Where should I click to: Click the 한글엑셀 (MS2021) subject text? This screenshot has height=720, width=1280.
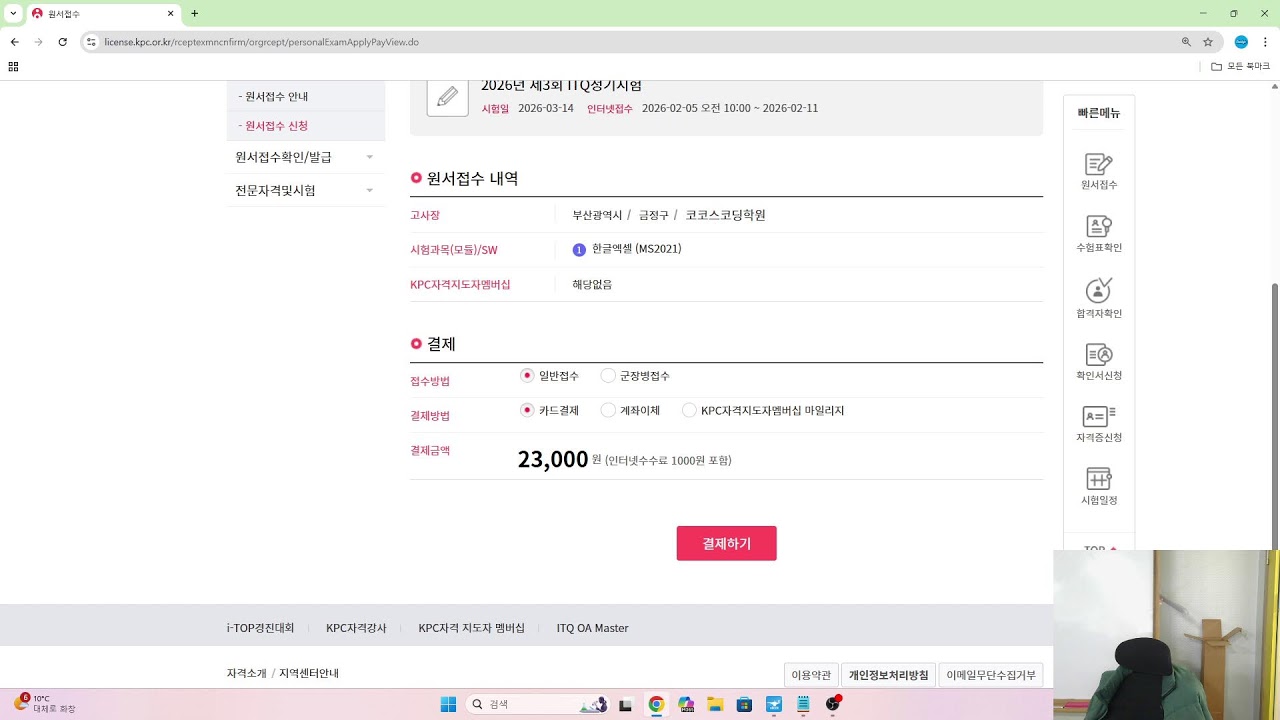coord(636,249)
